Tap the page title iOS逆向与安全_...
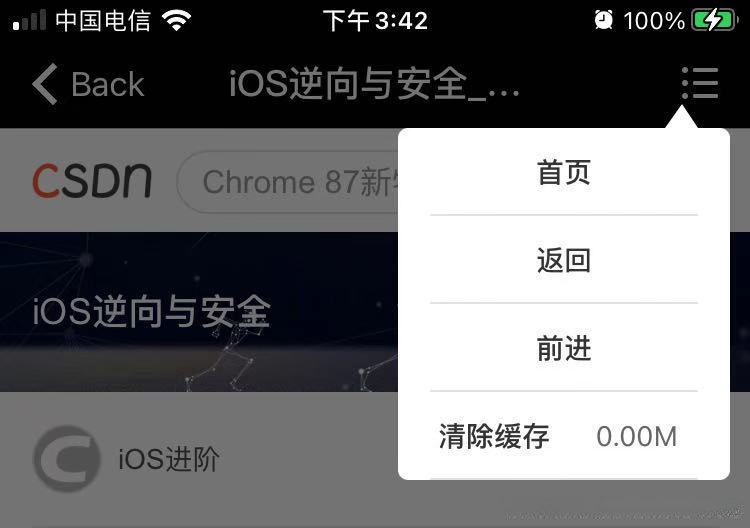750x528 pixels. [x=375, y=84]
